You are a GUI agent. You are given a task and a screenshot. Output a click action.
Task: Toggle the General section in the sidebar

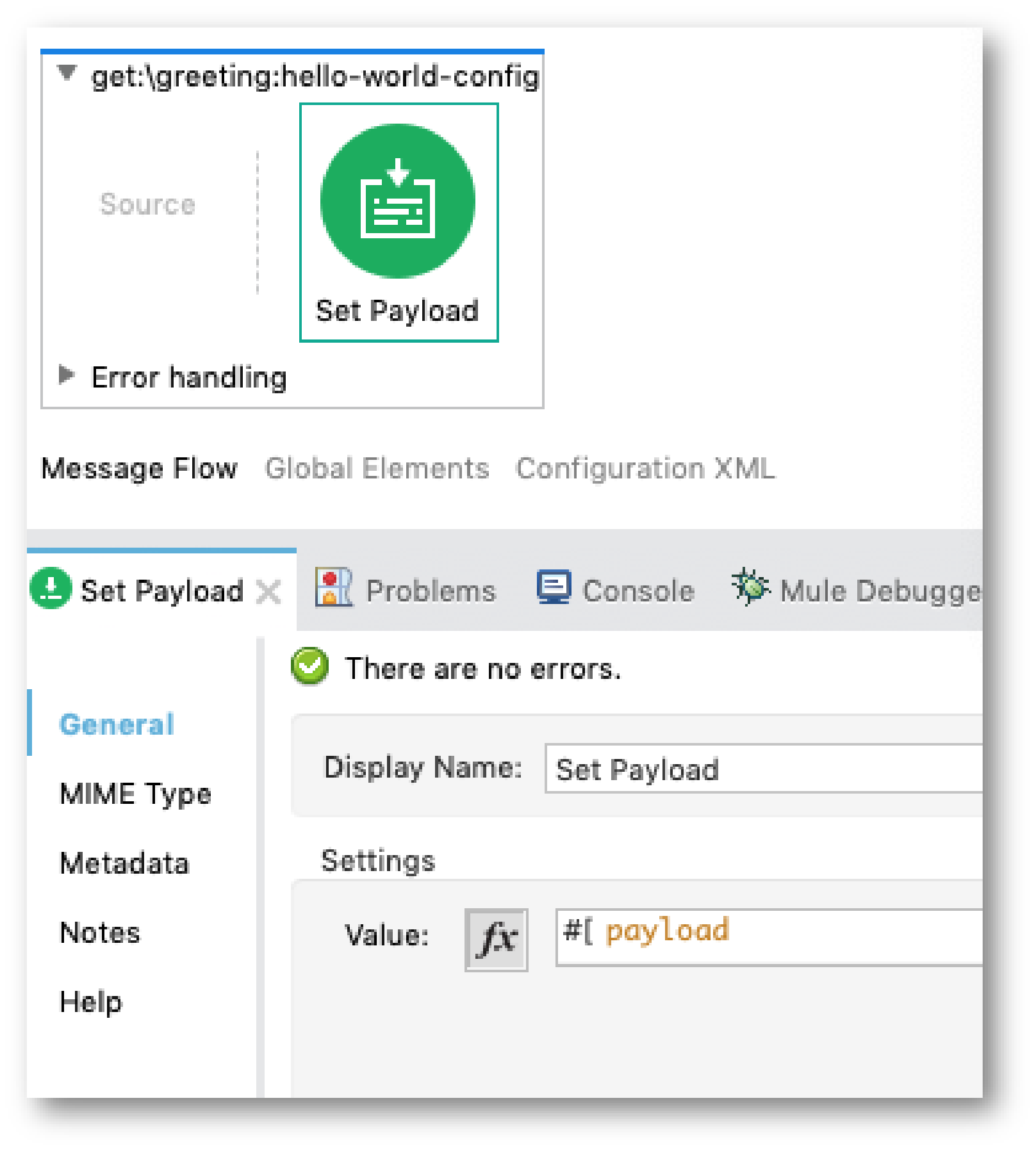pyautogui.click(x=116, y=724)
